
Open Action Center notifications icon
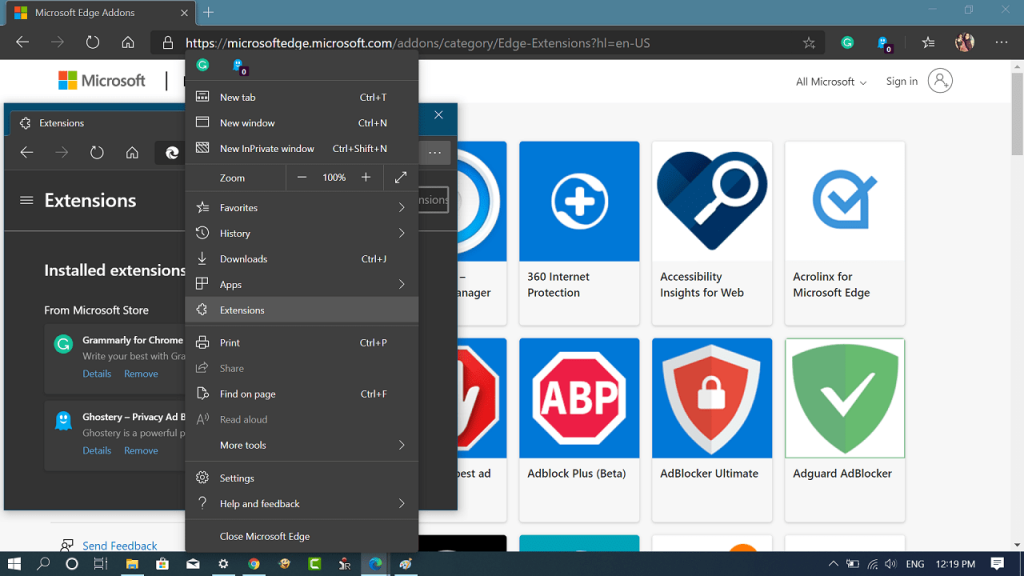pos(997,564)
